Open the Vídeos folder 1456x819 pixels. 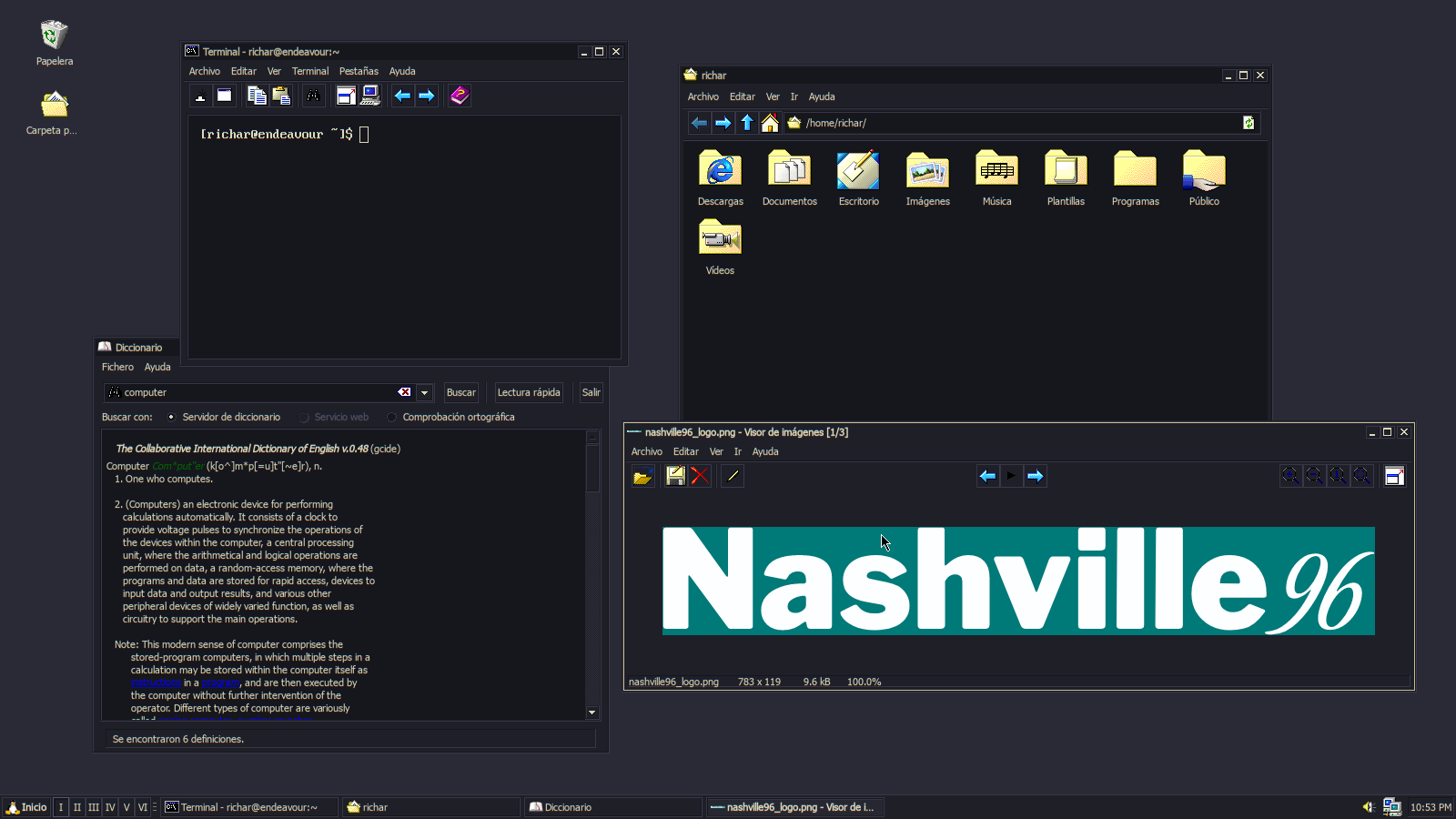pos(720,248)
